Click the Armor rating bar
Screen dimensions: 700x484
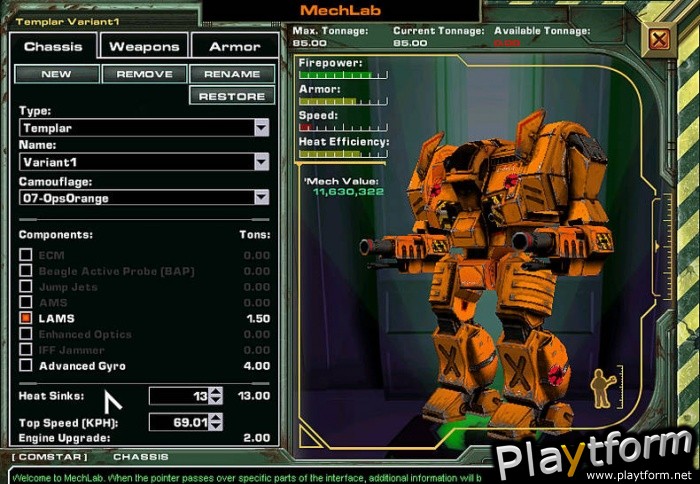point(343,101)
